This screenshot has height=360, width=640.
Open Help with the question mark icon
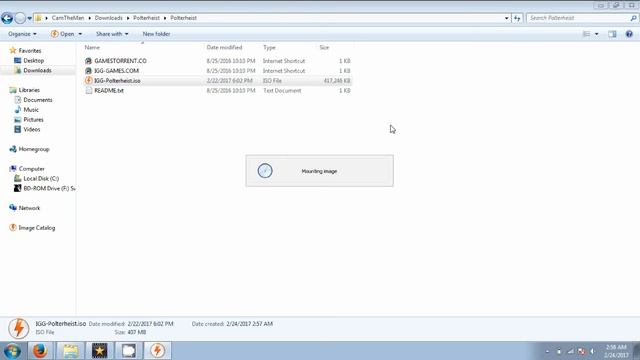coord(629,34)
